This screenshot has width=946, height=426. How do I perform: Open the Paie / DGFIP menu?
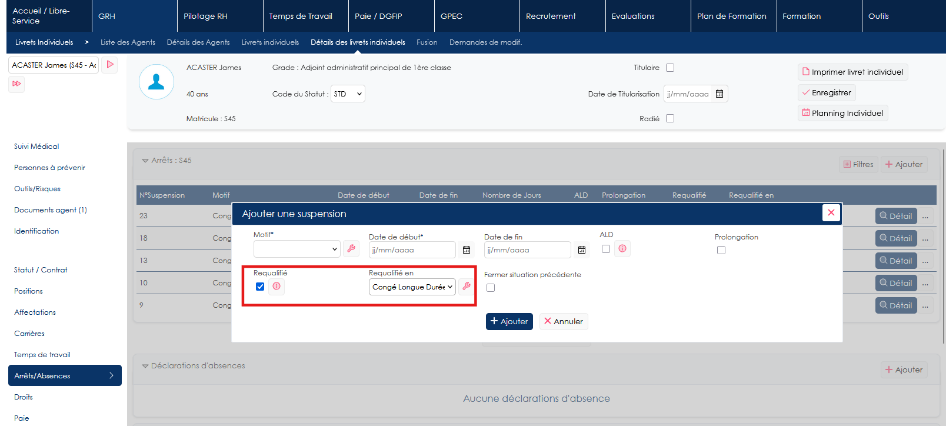pos(392,16)
